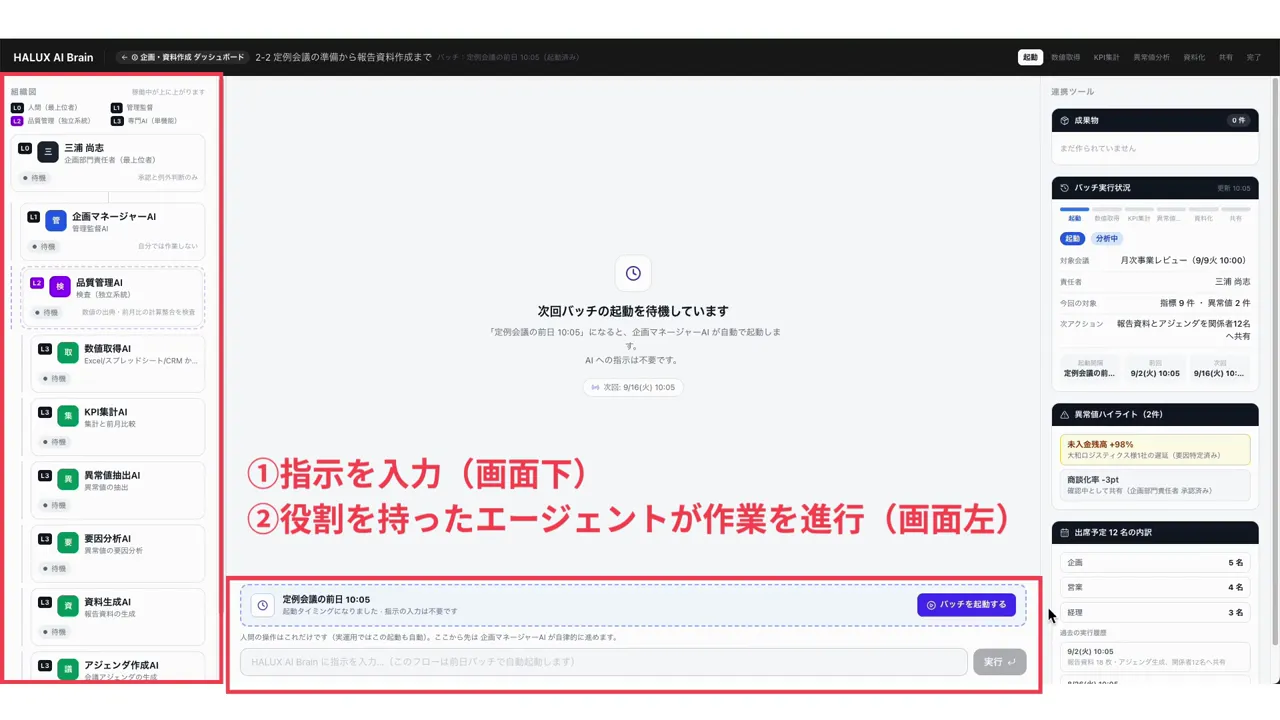Viewport: 1280px width, 720px height.
Task: Click the 商談化率 -3pt highlight card
Action: 1155,485
